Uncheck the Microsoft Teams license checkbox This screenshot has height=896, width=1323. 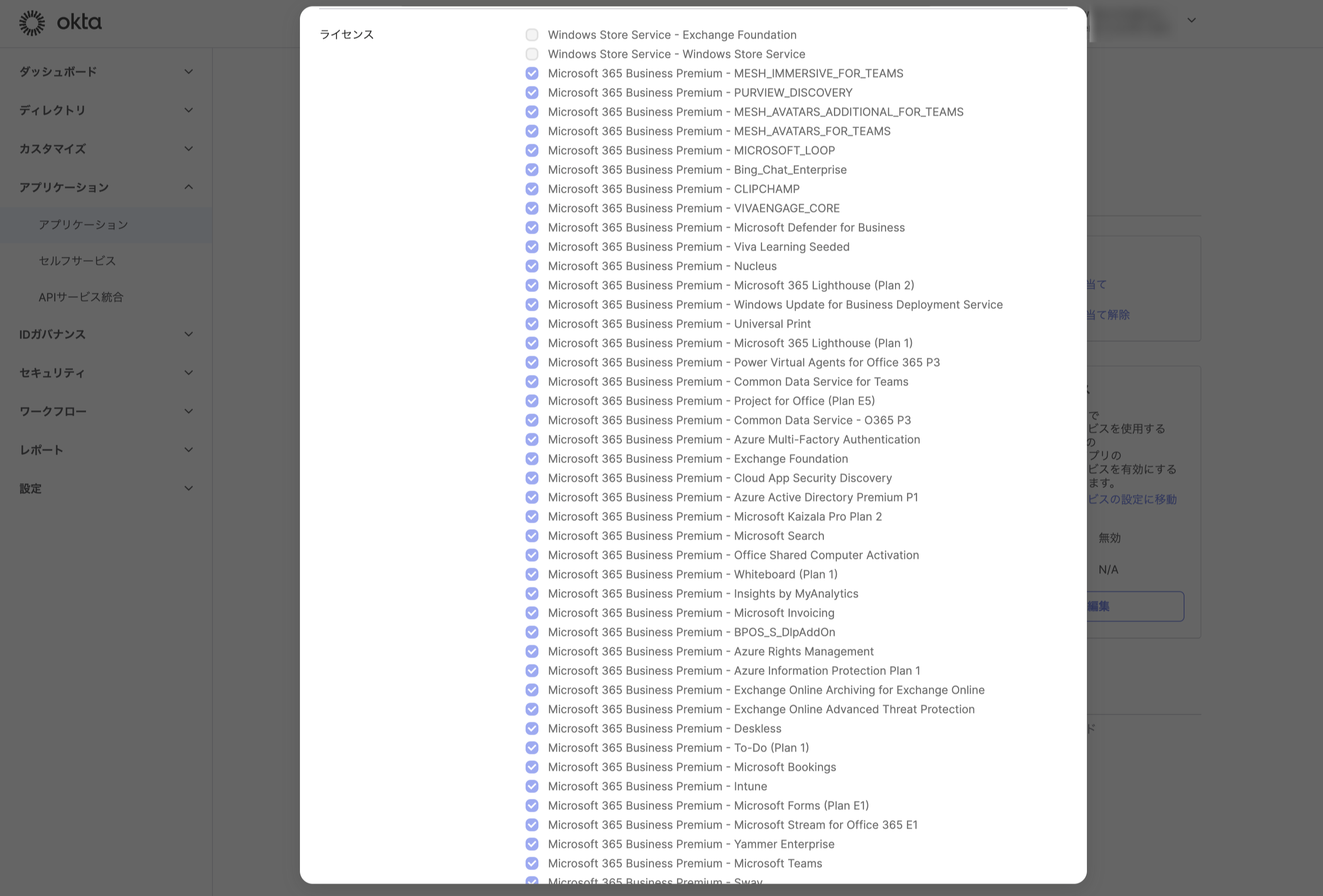532,863
